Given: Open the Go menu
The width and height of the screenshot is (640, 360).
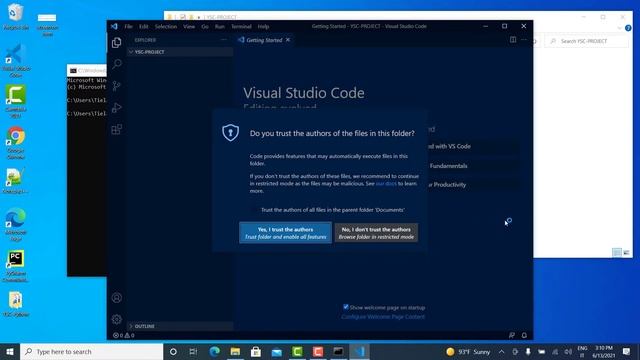Looking at the screenshot, I should click(x=205, y=26).
